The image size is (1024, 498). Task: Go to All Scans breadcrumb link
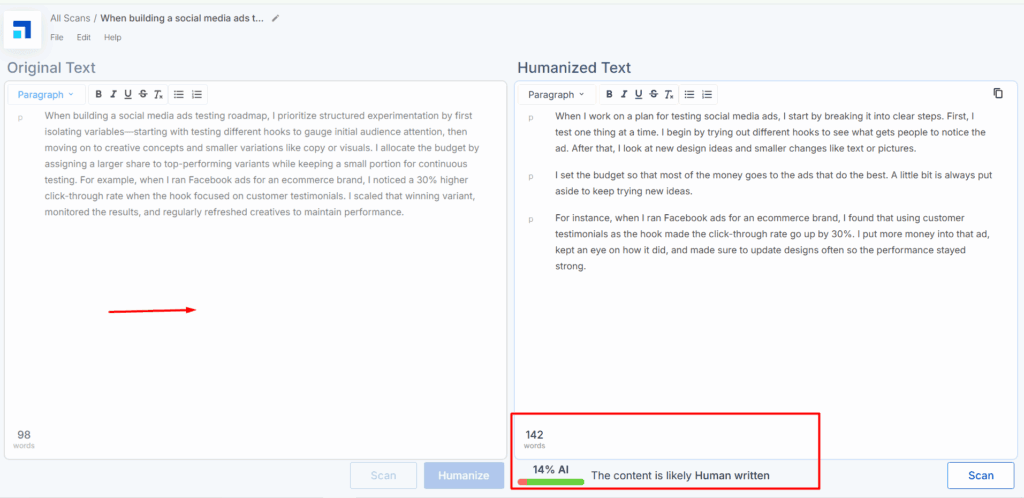click(70, 18)
